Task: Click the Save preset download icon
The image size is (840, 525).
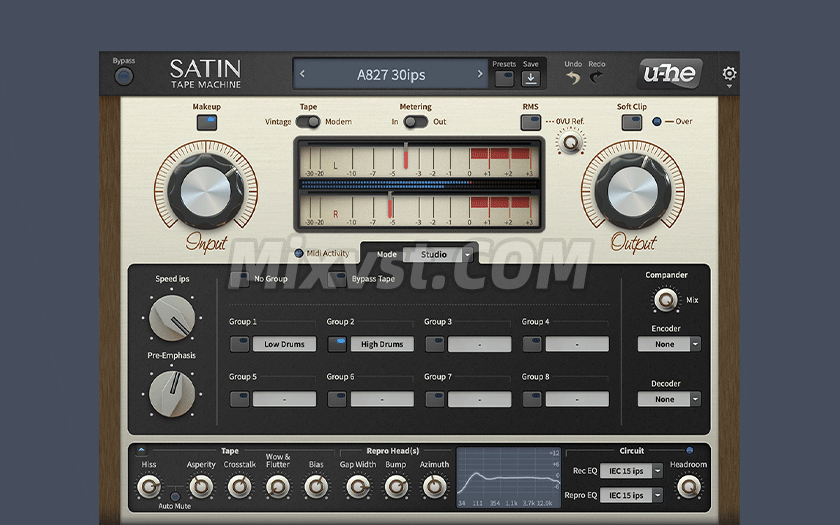Action: click(531, 78)
